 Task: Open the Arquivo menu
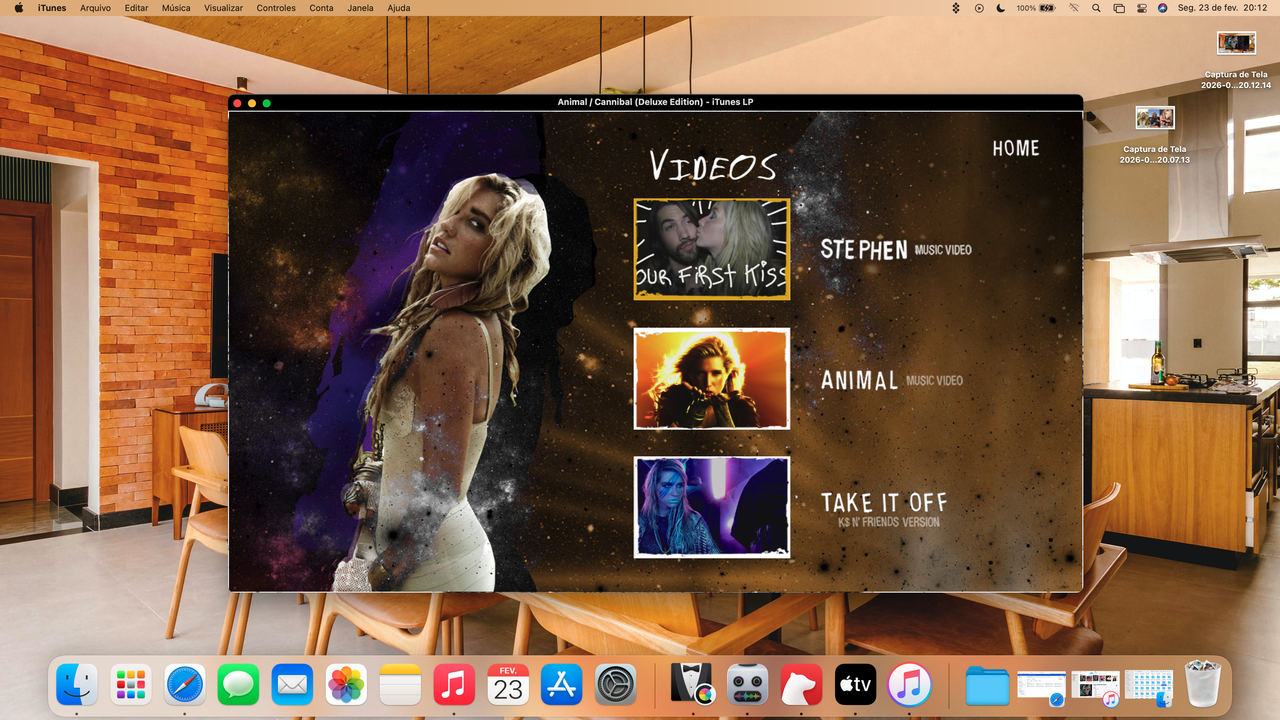point(95,8)
